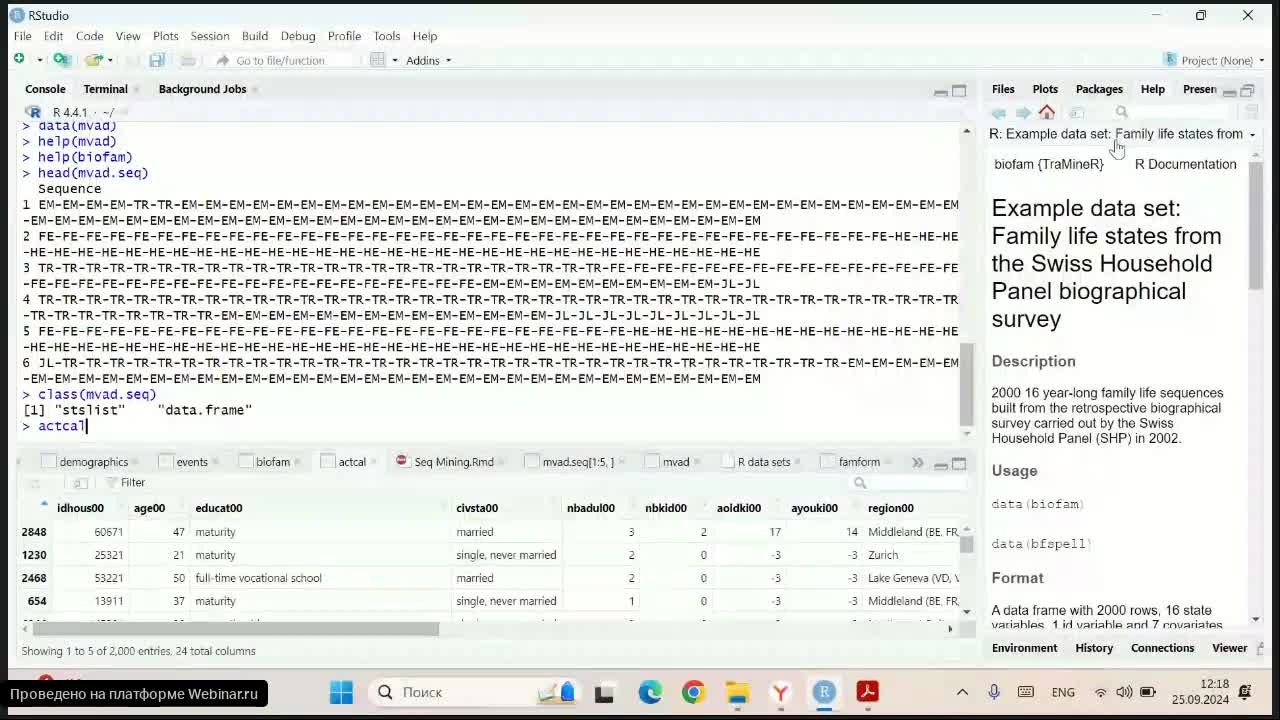Screen dimensions: 1280x720
Task: Expand the Open File recent files dropdown
Action: [x=111, y=60]
